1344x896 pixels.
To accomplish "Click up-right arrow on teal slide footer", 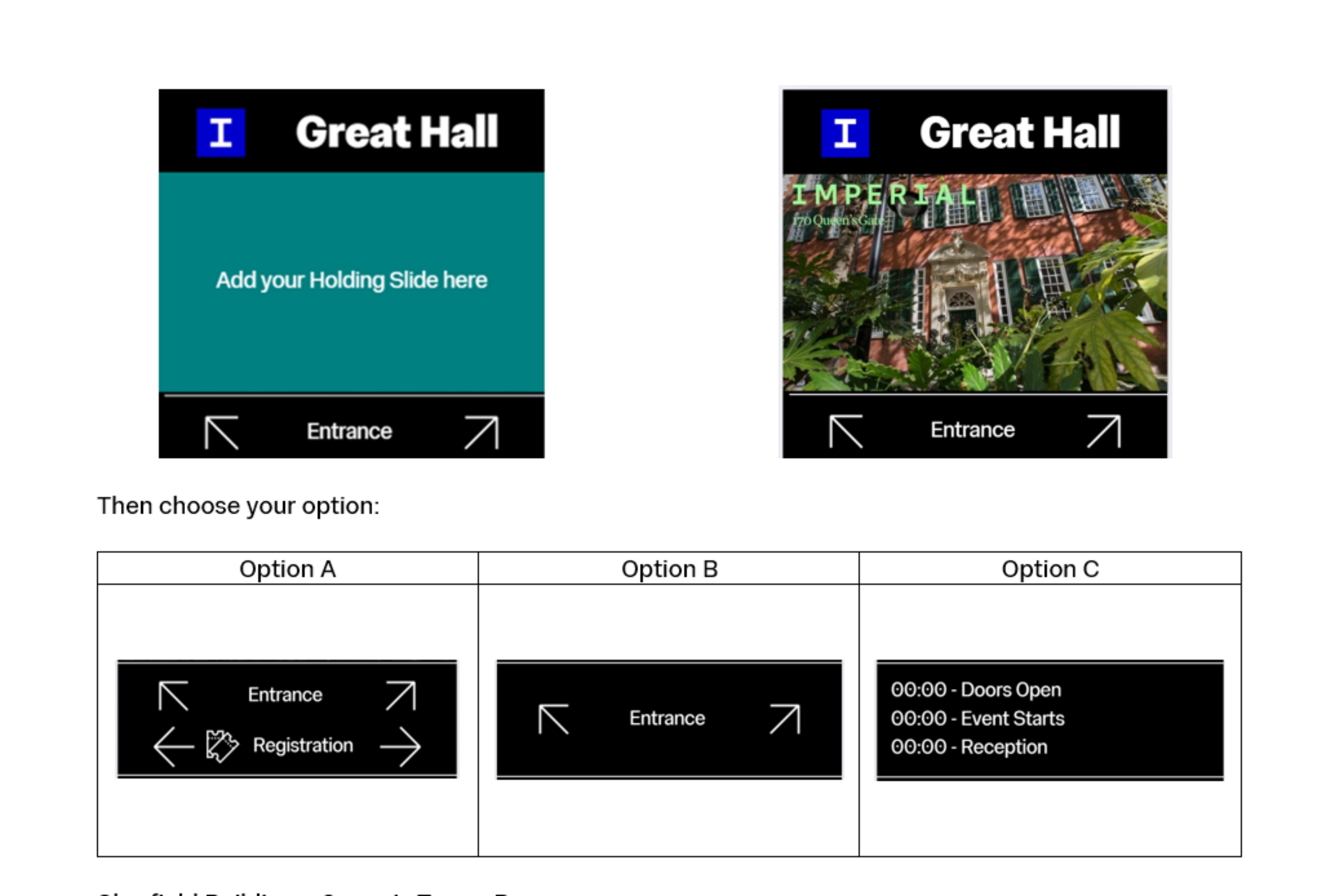I will tap(482, 433).
